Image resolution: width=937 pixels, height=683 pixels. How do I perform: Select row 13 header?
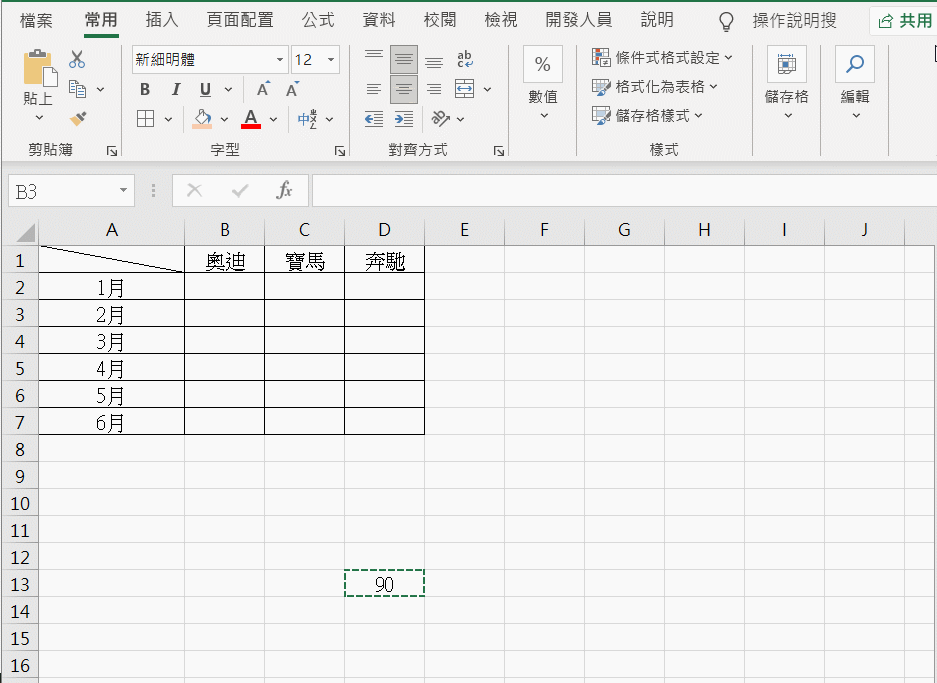pyautogui.click(x=20, y=583)
